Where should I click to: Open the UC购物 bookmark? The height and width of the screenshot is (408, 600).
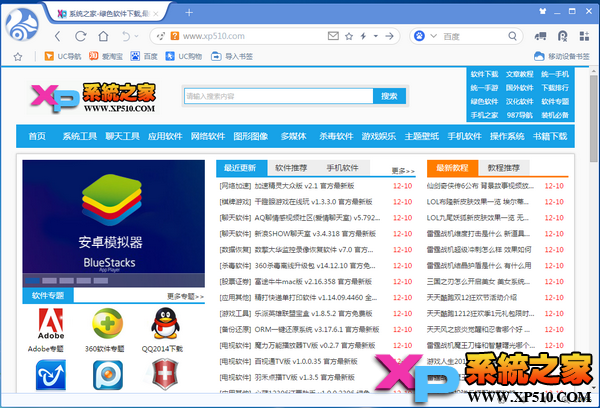coord(184,56)
